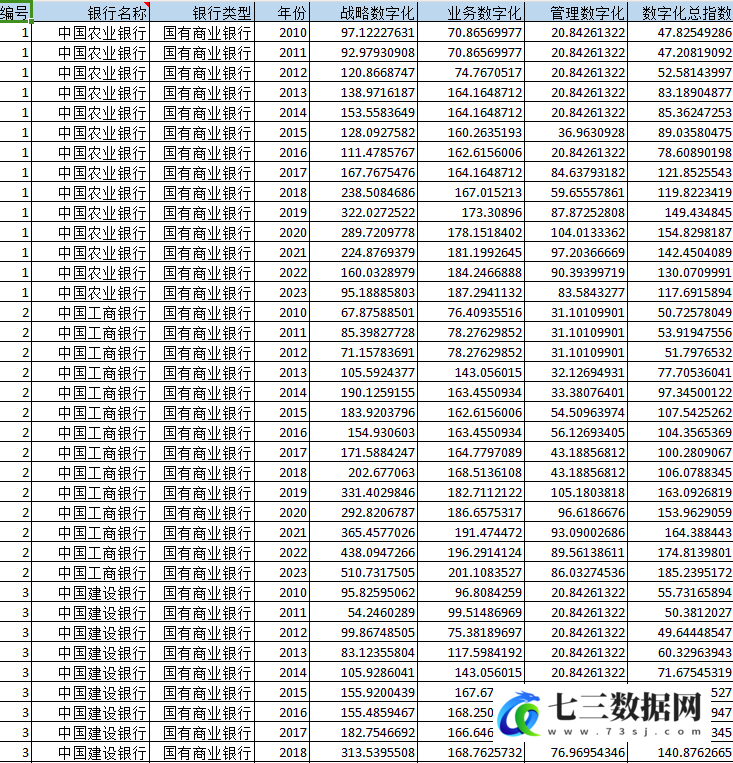Viewport: 733px width, 763px height.
Task: Click the cell with value 78.60890198
Action: pyautogui.click(x=680, y=152)
